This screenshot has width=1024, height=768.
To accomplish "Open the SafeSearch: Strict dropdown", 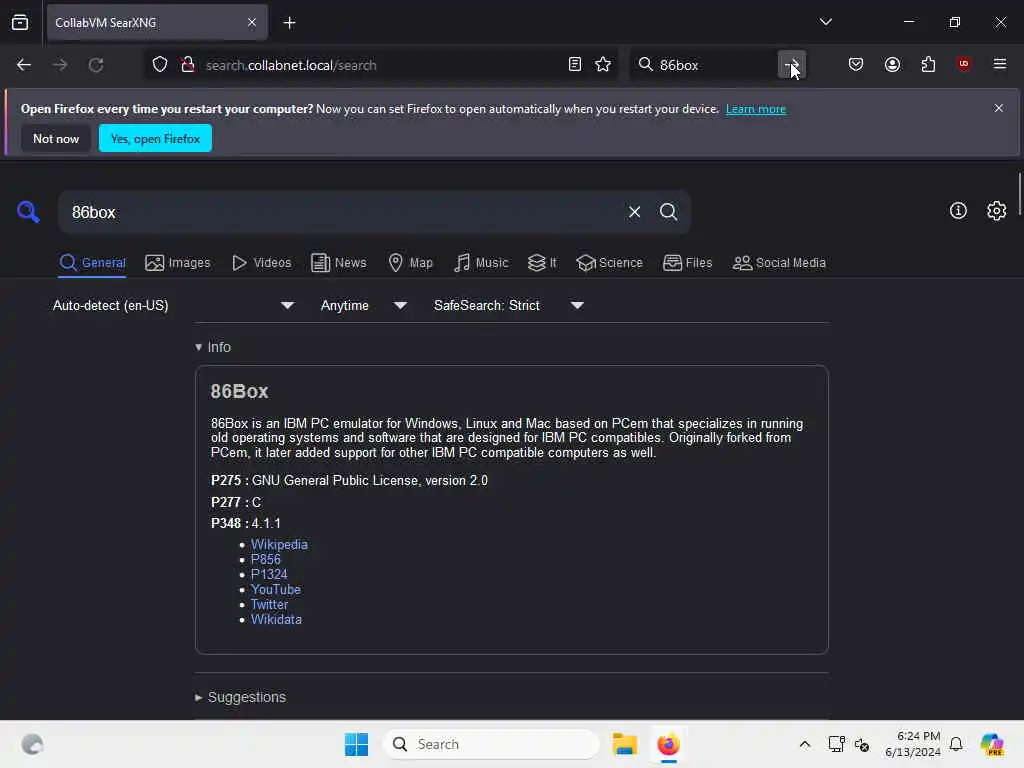I will (x=508, y=305).
